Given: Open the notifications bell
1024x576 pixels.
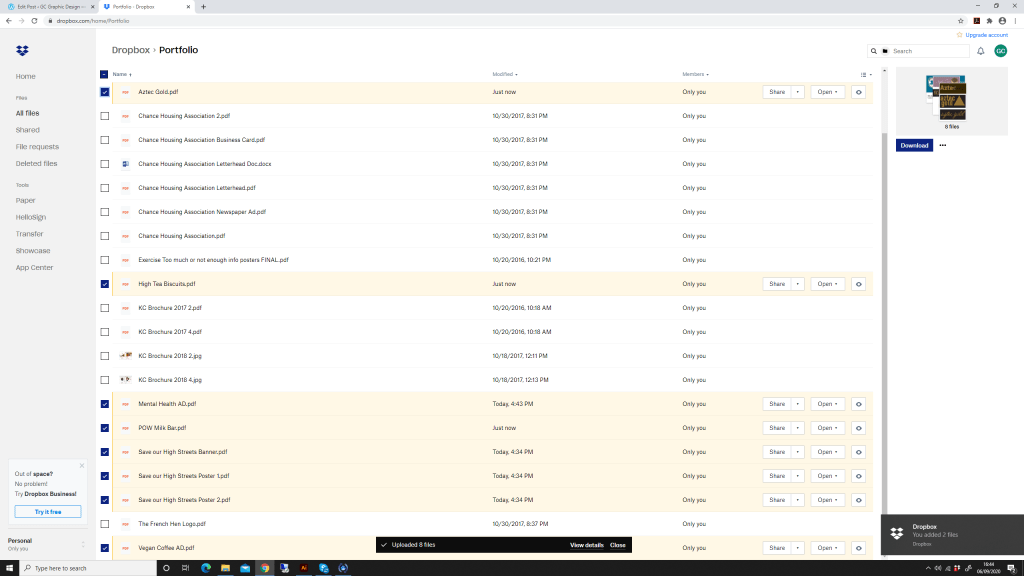Looking at the screenshot, I should (x=980, y=51).
